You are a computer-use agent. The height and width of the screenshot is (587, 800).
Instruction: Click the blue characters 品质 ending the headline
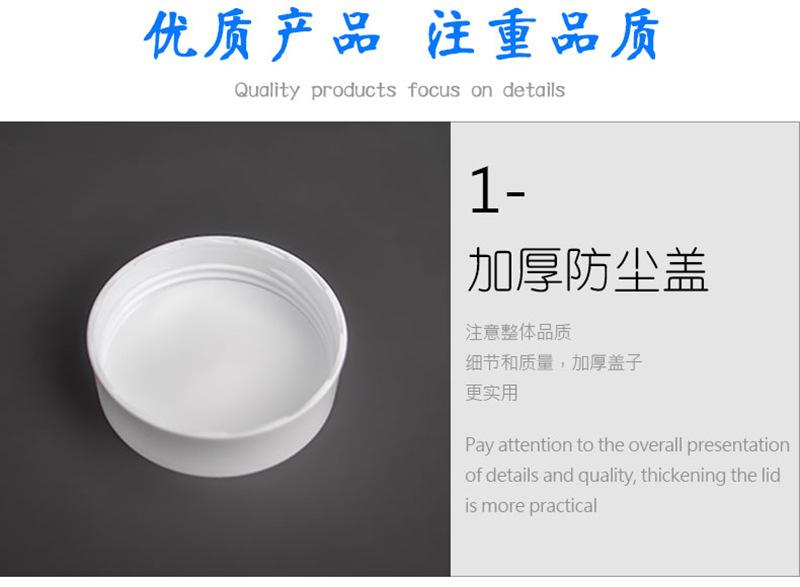coord(606,35)
